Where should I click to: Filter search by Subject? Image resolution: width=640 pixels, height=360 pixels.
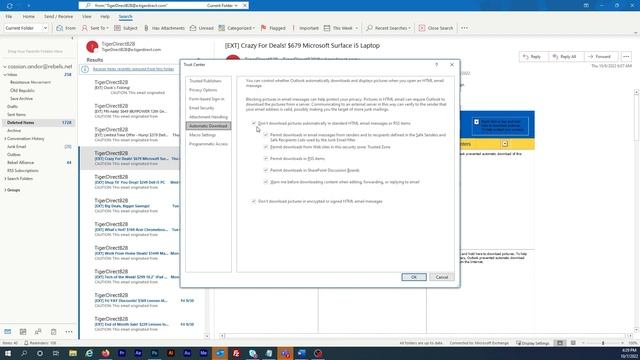(x=126, y=28)
